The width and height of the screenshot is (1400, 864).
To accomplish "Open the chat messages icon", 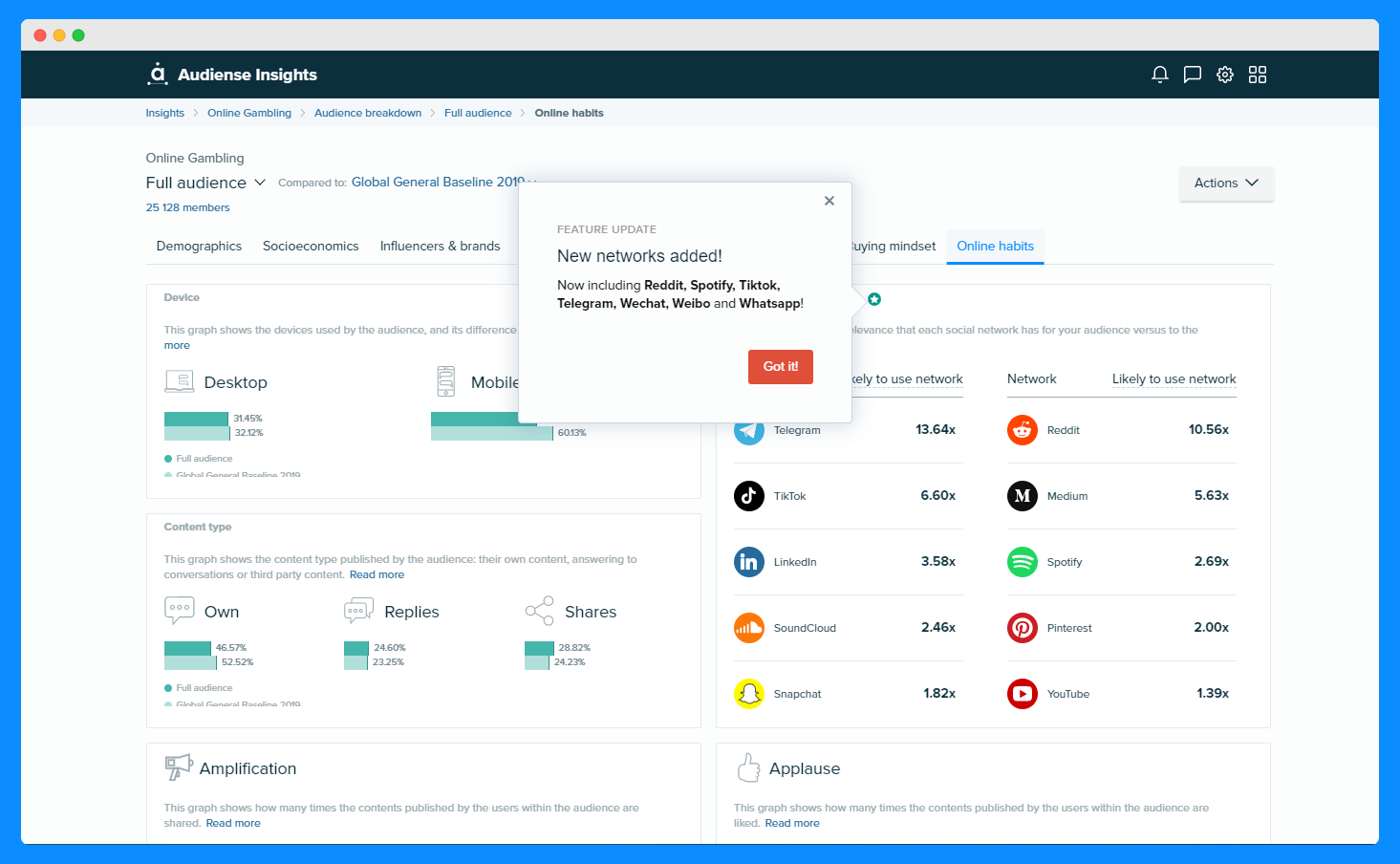I will click(x=1193, y=75).
